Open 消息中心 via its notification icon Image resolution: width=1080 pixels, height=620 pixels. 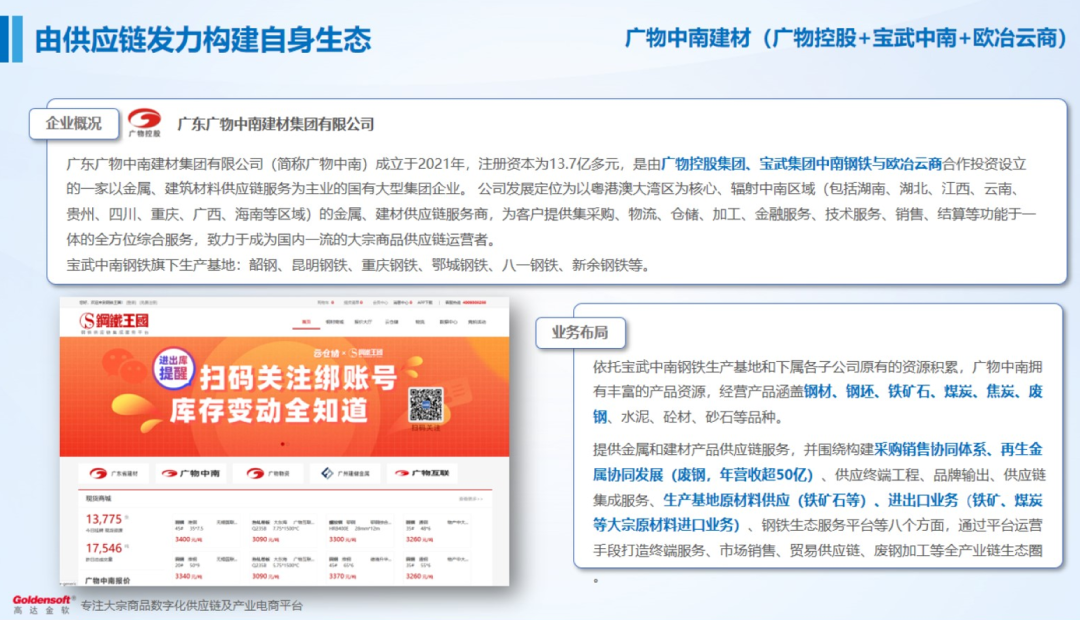403,303
